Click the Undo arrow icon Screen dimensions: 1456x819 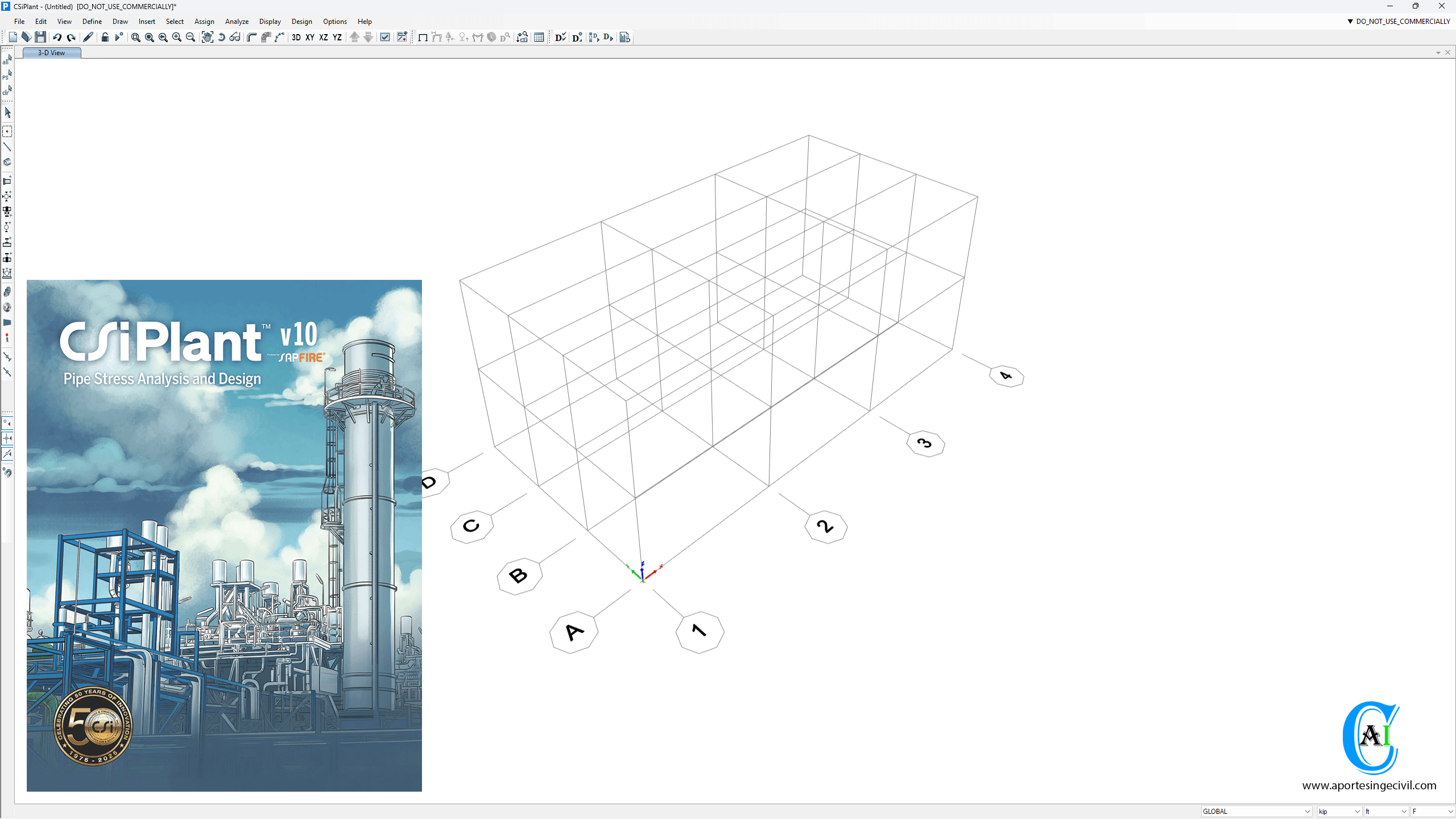click(x=57, y=38)
